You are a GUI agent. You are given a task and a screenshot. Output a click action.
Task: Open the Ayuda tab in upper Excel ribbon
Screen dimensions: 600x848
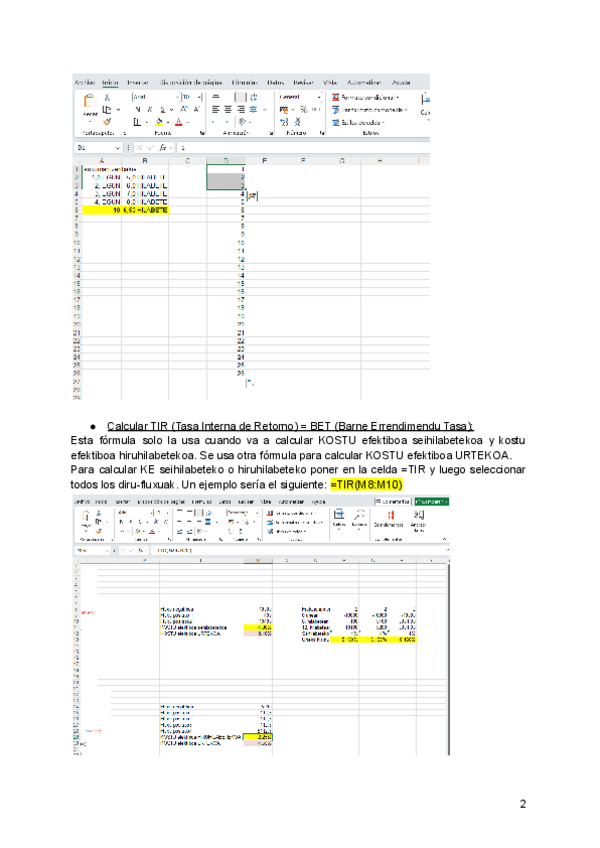point(401,82)
